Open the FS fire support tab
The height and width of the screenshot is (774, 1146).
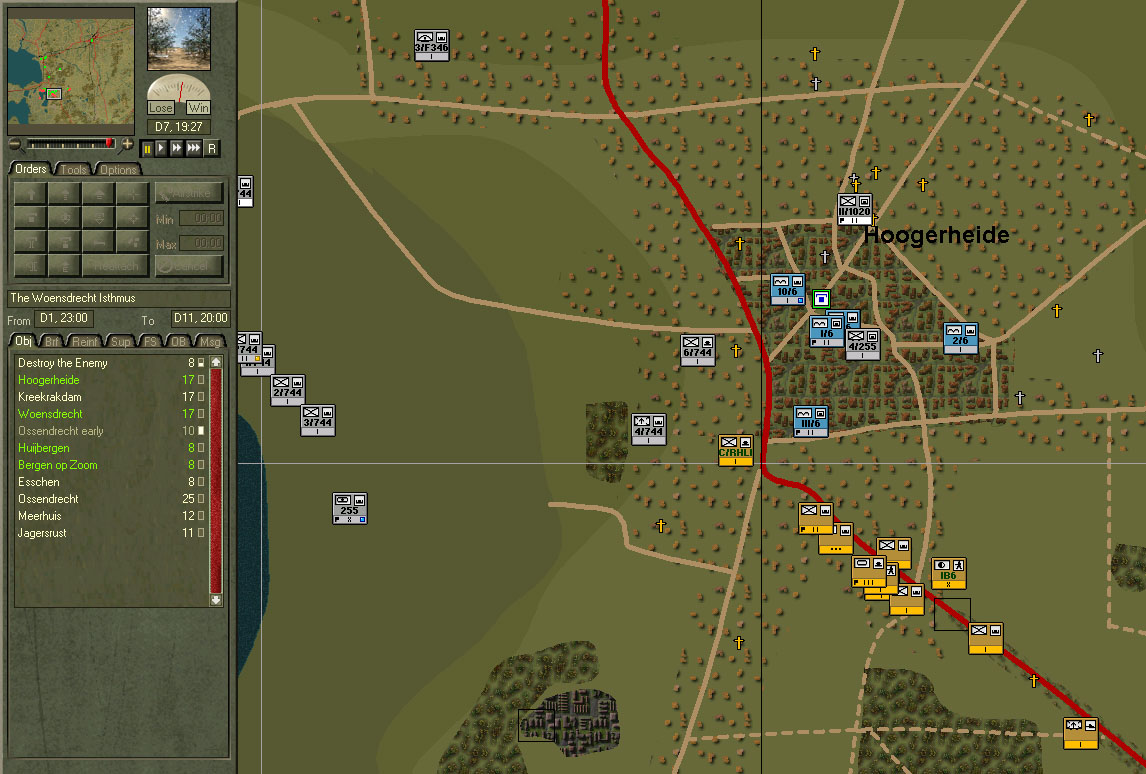point(150,341)
